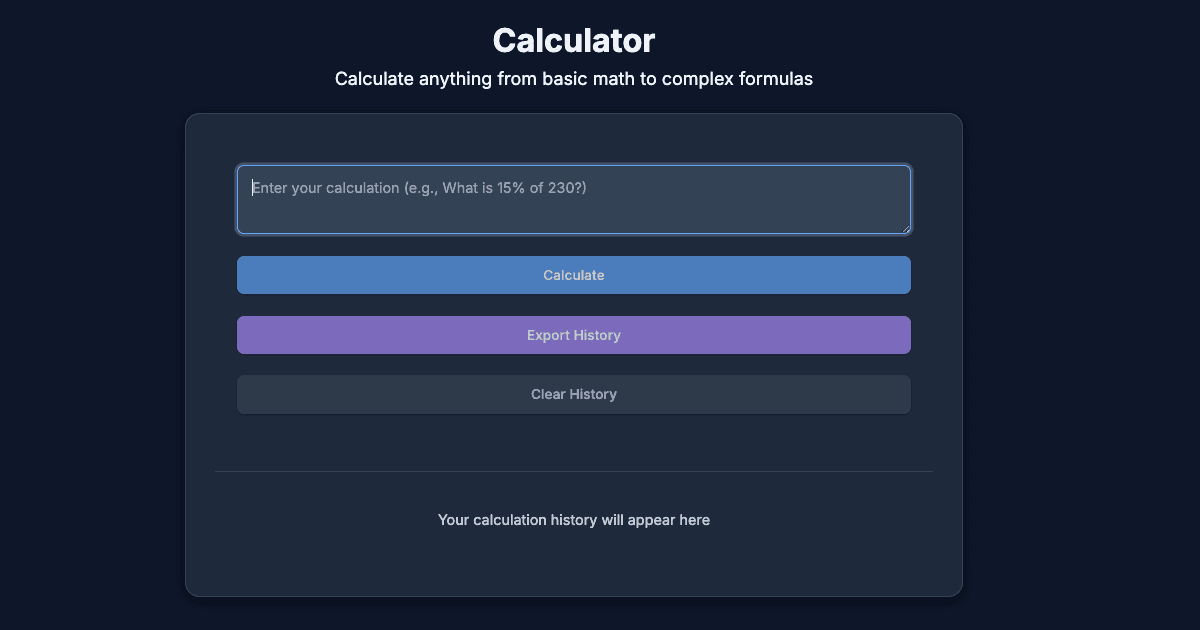The height and width of the screenshot is (630, 1200).
Task: Click the divider line above the history section
Action: 573,470
